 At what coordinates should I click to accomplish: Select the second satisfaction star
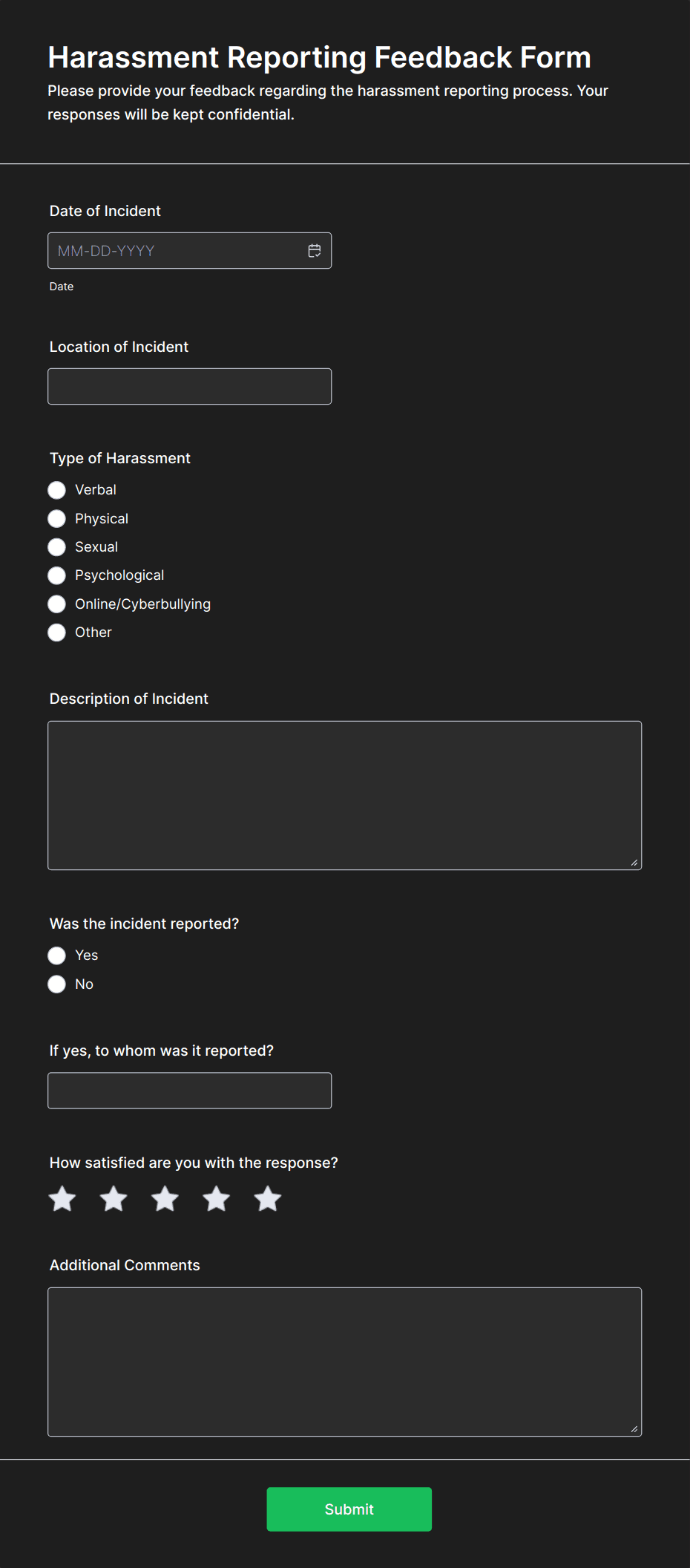coord(114,1199)
